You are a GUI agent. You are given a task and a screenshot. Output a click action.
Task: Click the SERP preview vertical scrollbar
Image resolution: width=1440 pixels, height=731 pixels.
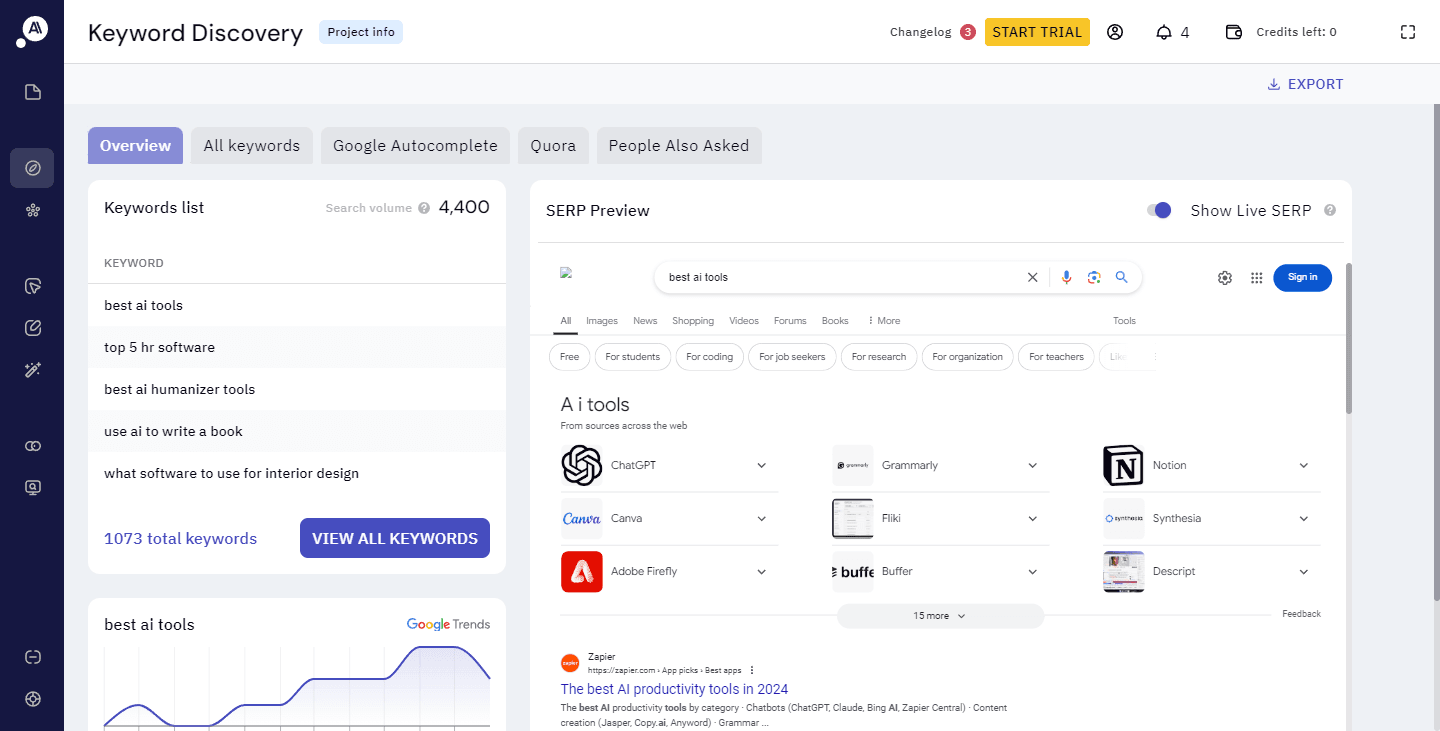click(1348, 339)
